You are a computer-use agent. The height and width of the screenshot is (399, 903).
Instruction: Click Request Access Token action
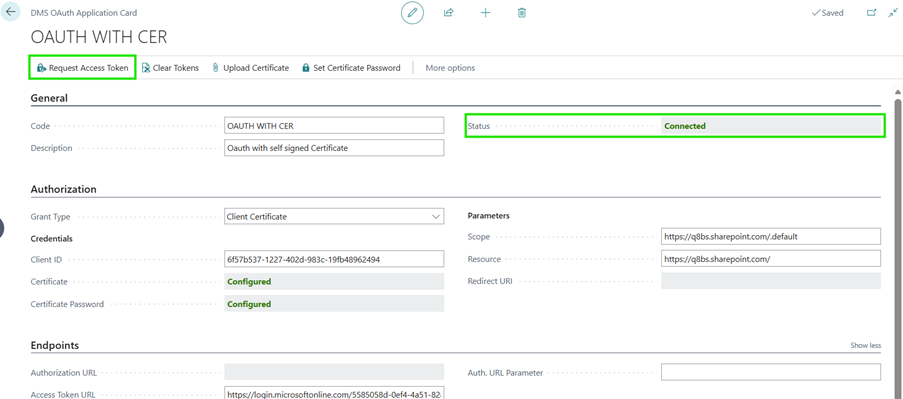pos(82,67)
